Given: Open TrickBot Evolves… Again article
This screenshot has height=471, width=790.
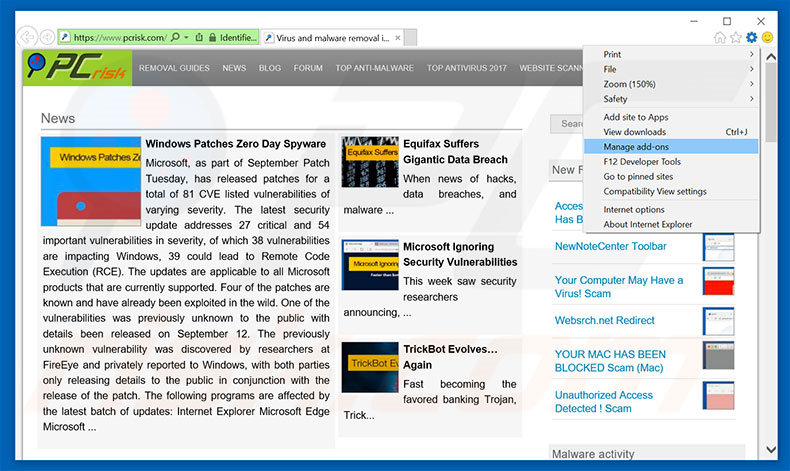Looking at the screenshot, I should [450, 357].
